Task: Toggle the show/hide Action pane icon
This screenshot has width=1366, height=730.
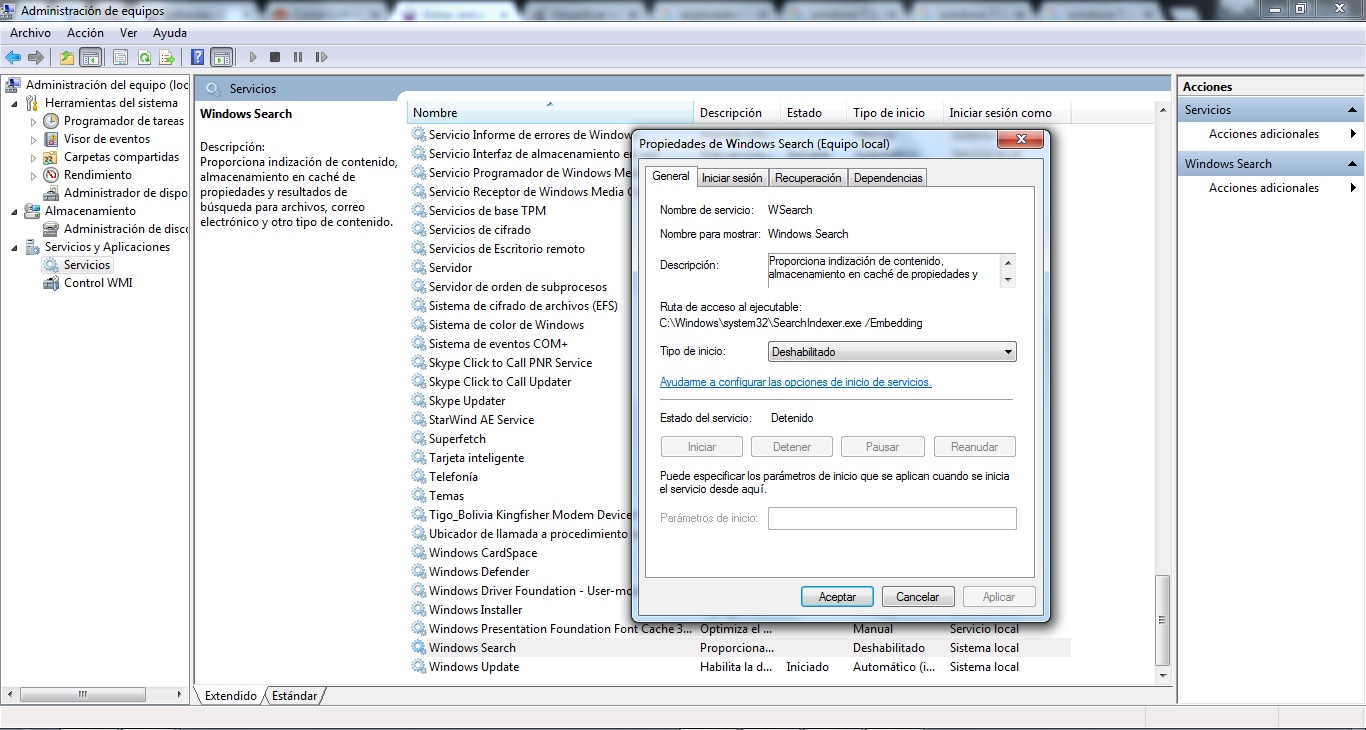Action: [x=221, y=57]
